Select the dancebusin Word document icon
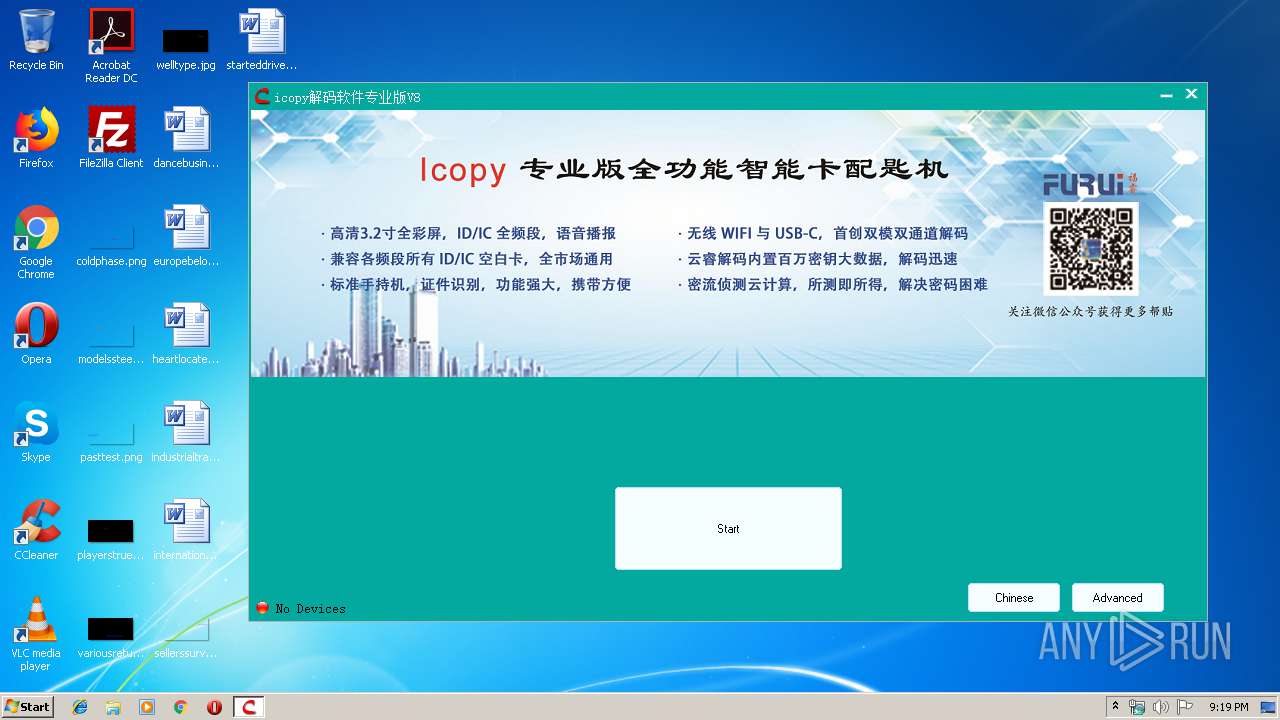The image size is (1280, 720). 186,138
